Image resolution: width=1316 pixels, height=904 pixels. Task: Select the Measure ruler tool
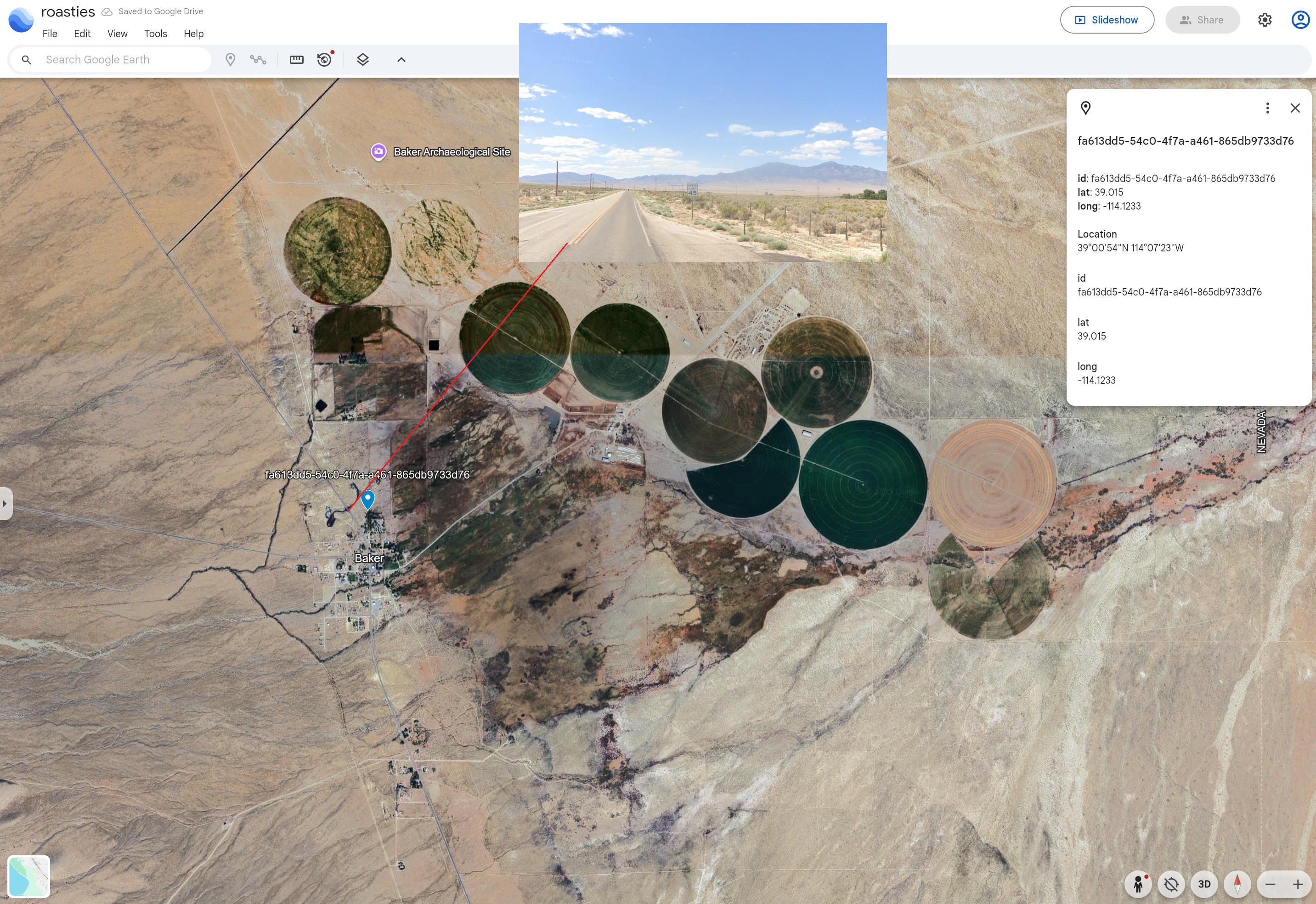tap(296, 59)
